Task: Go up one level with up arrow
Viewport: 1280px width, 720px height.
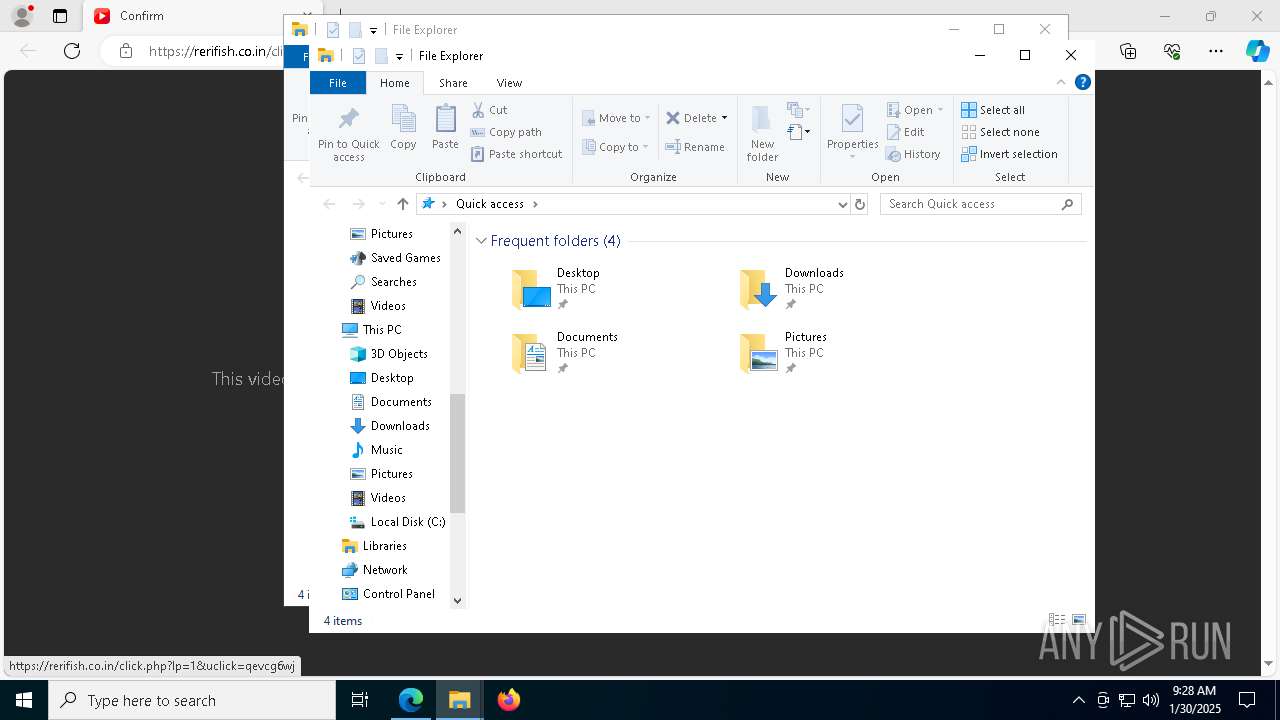Action: tap(402, 204)
